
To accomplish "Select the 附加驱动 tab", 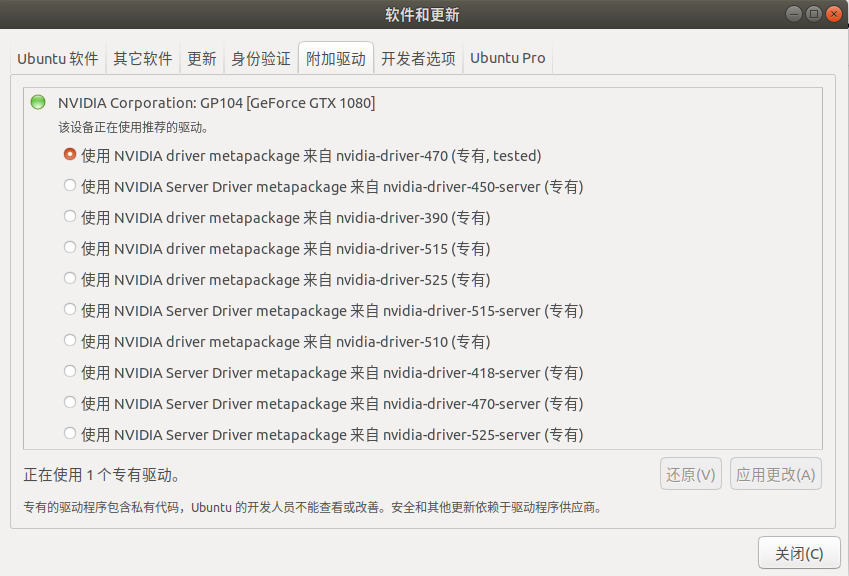I will [x=336, y=58].
